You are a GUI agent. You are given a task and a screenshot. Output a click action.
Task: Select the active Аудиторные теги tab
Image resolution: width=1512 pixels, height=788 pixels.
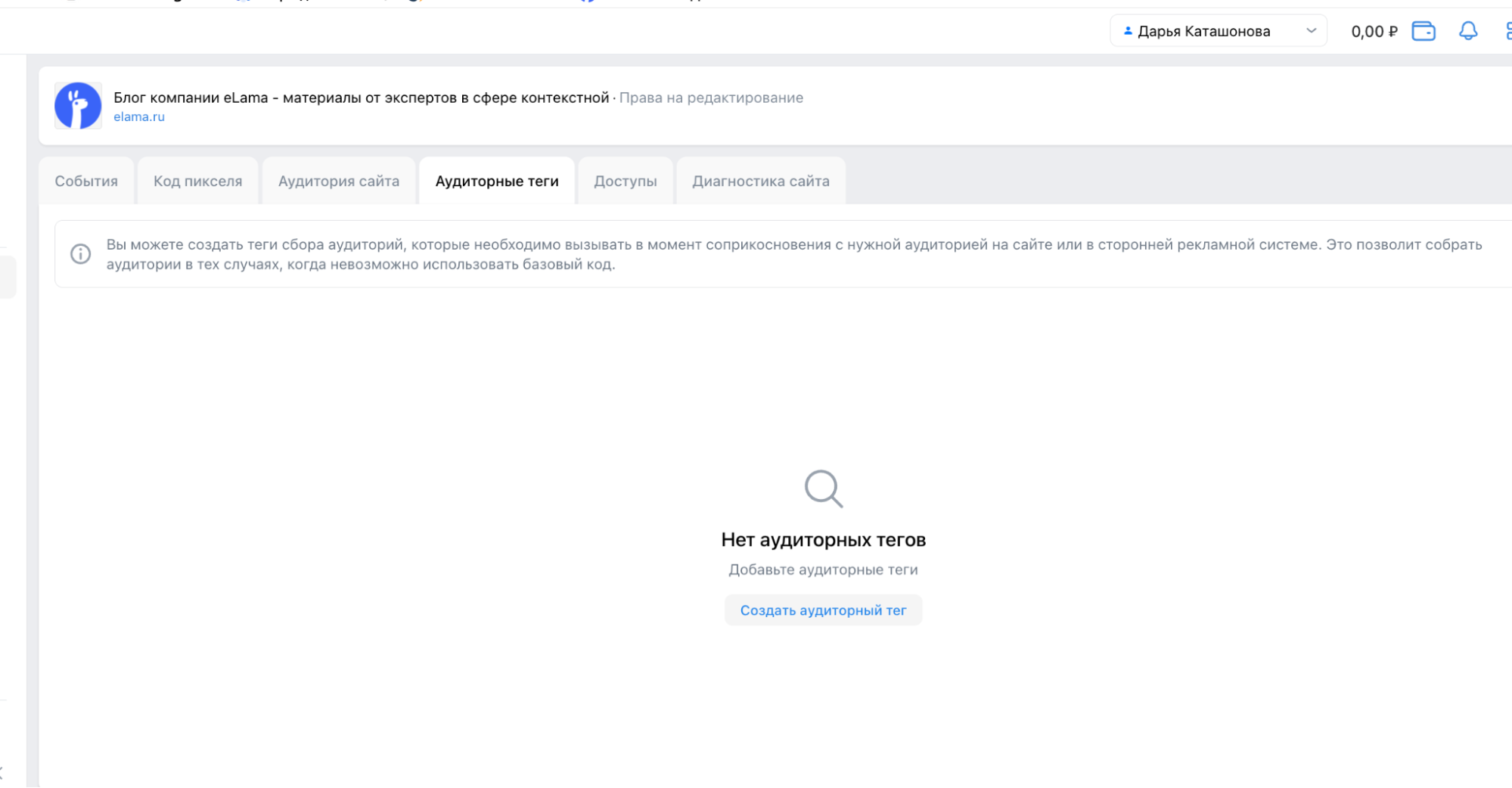tap(496, 181)
